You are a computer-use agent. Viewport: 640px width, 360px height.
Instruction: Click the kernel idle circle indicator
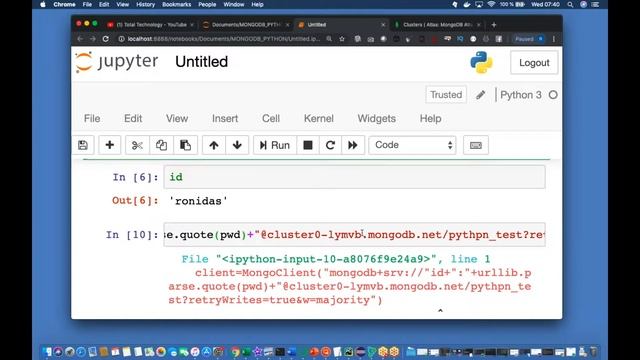[x=553, y=95]
